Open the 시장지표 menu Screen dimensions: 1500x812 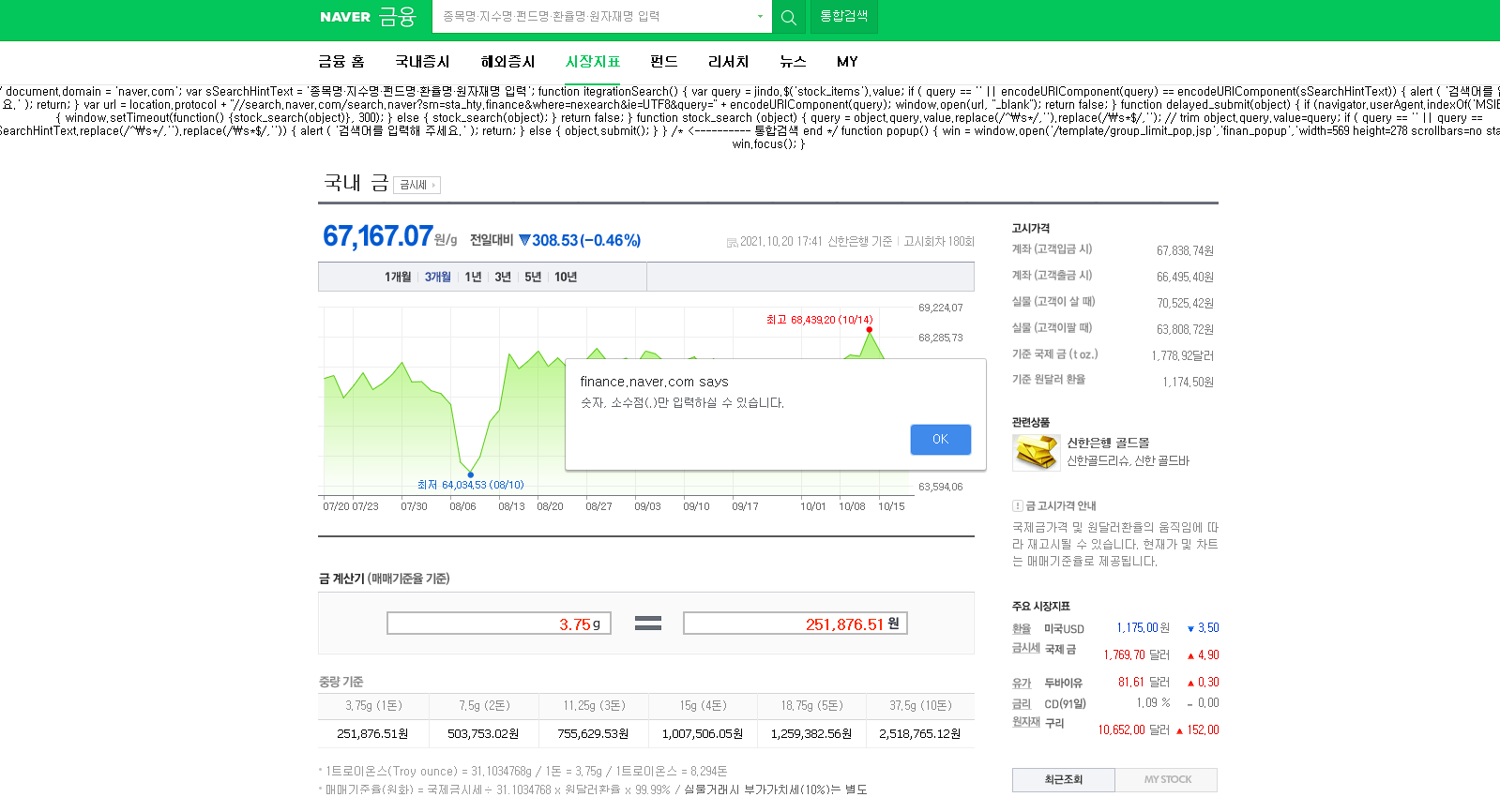593,62
